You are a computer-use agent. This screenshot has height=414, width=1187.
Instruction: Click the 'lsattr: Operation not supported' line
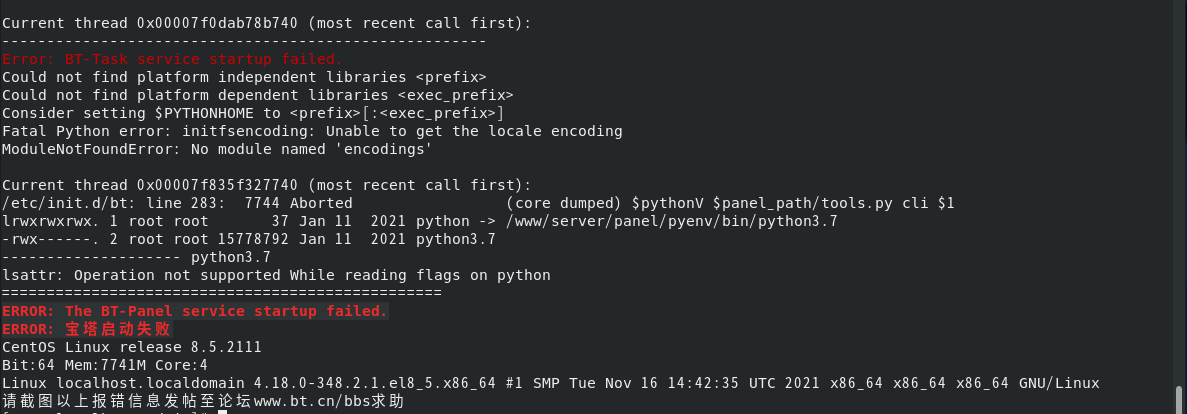tap(276, 275)
